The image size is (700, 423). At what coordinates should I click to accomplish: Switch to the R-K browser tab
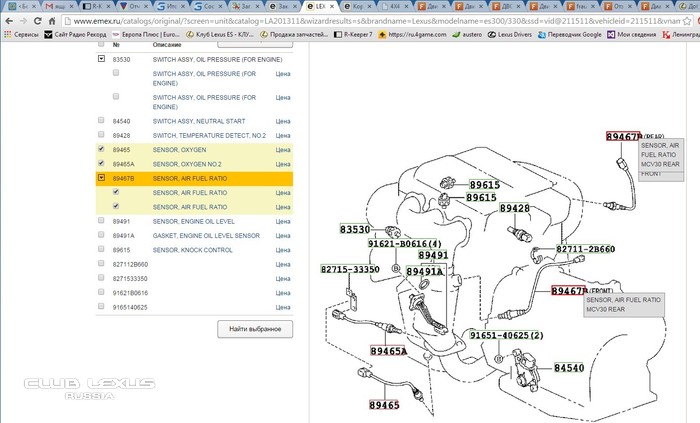pos(96,6)
